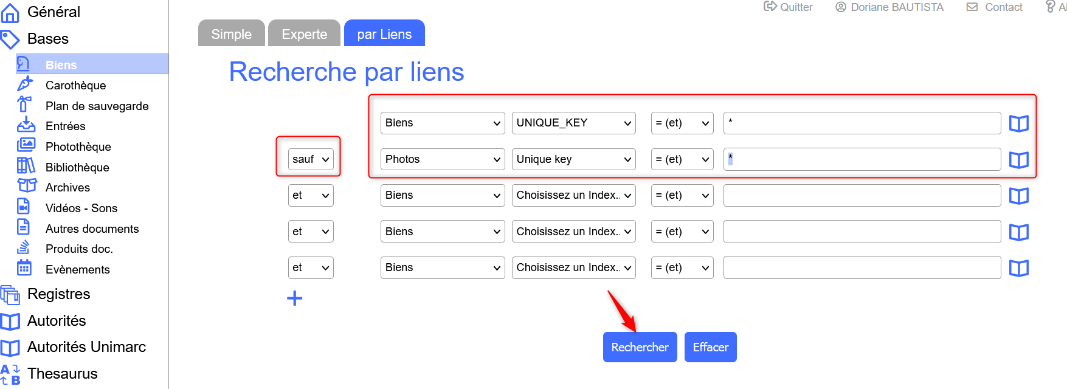The width and height of the screenshot is (1067, 389).
Task: Open the book icon beside UNIQUE_KEY row
Action: (x=1018, y=123)
